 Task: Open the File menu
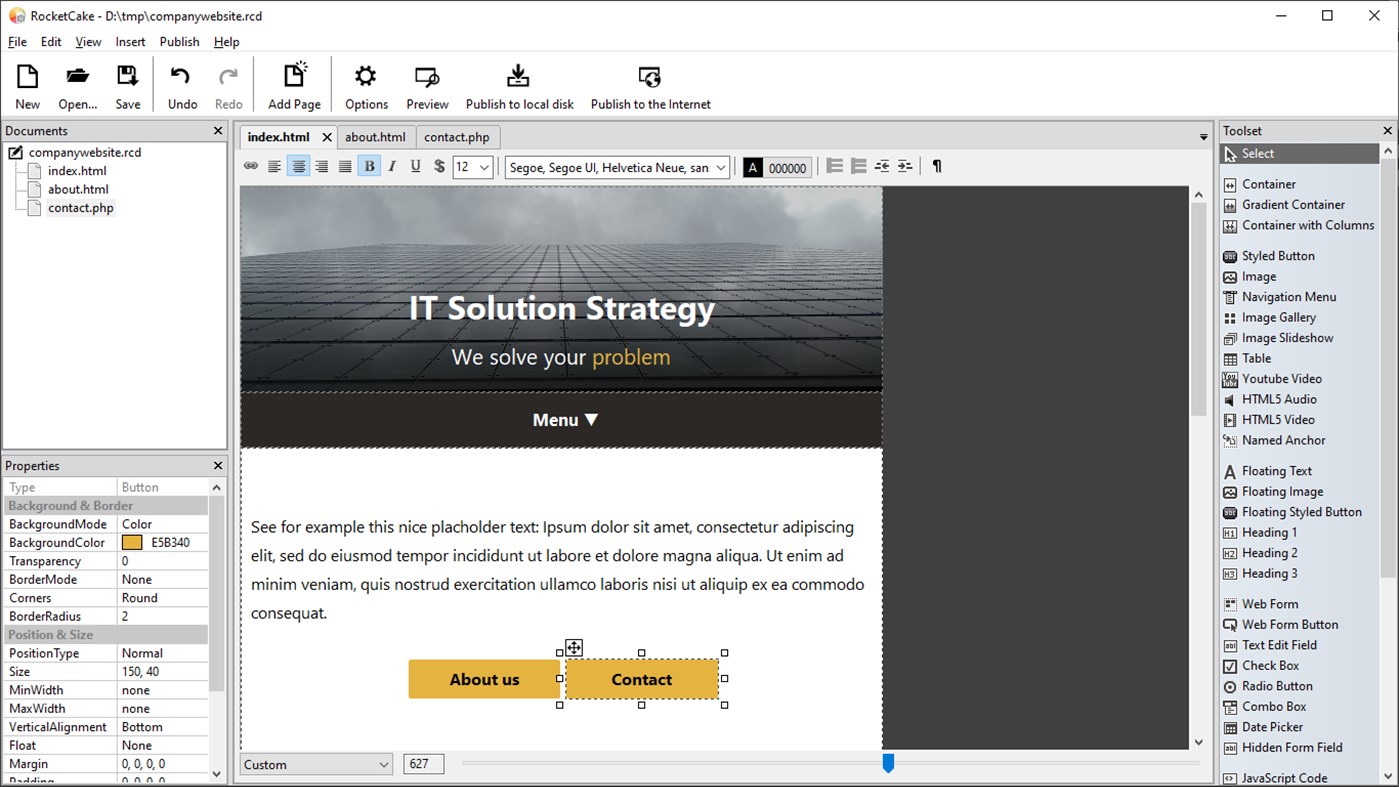point(17,42)
